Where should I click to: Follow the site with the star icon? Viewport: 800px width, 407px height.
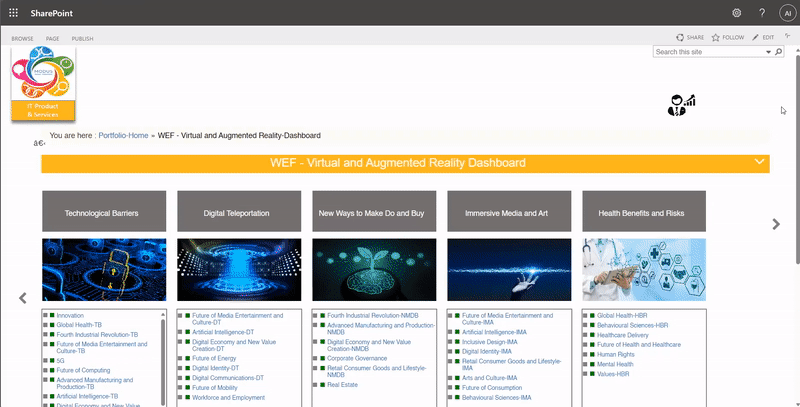click(x=715, y=37)
